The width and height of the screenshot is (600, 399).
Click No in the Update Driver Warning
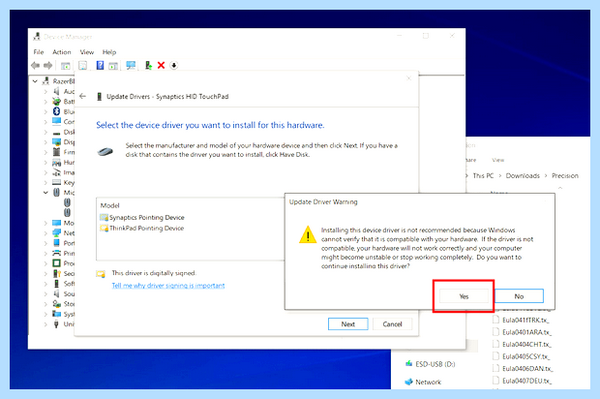(519, 296)
